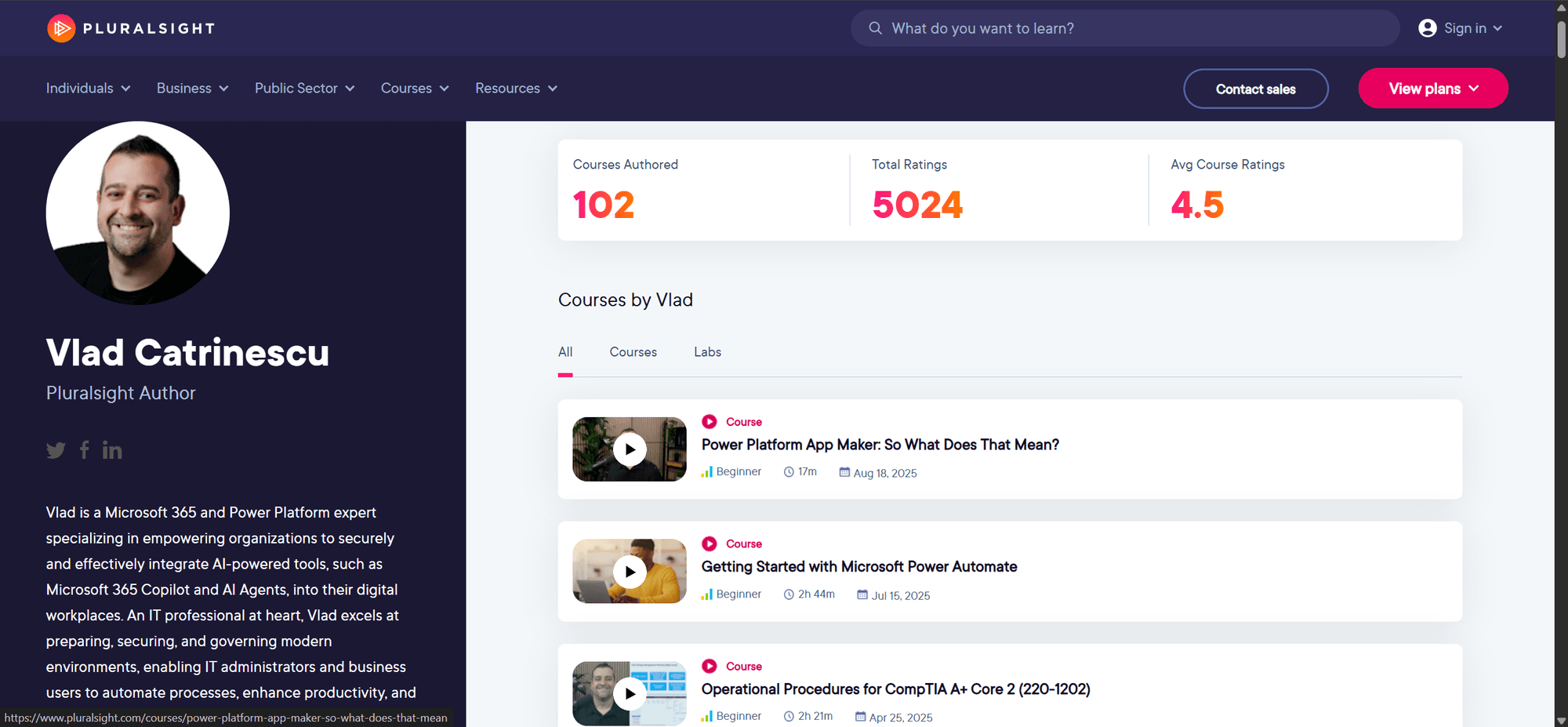Click the search magnifier icon
Viewport: 1568px width, 727px height.
pos(875,28)
